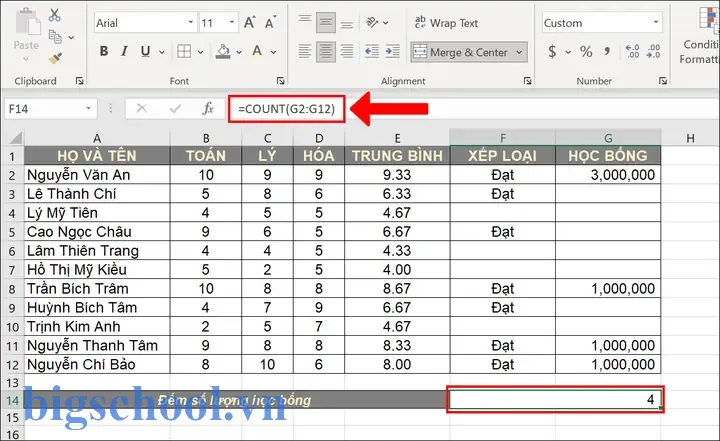Click the Select All corner triangle
720x441 pixels.
tap(15, 137)
